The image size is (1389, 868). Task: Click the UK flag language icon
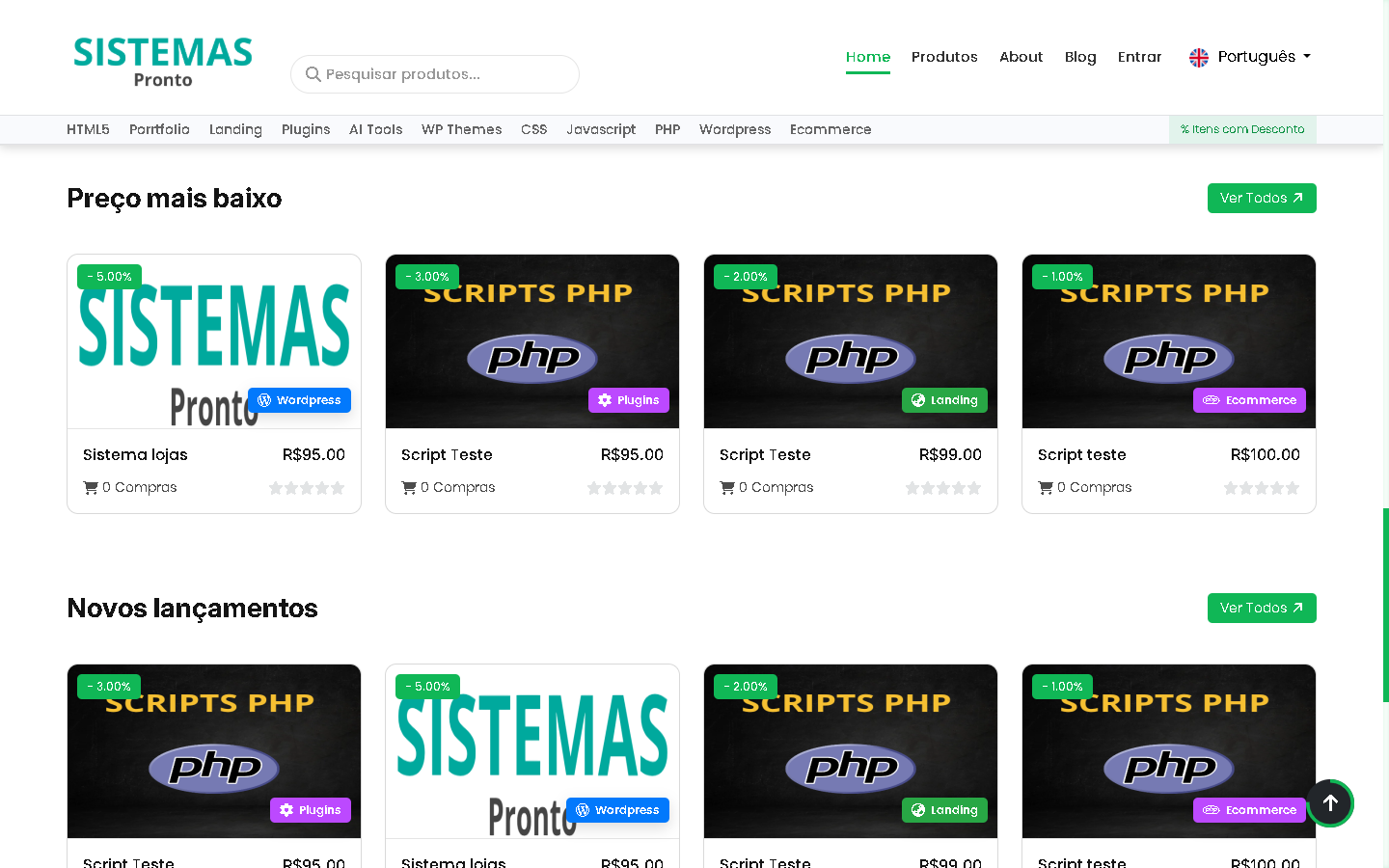[1199, 57]
